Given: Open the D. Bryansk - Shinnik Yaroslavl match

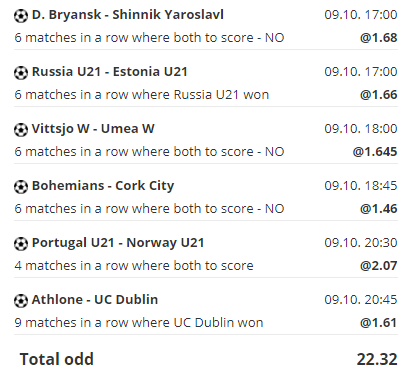Looking at the screenshot, I should click(128, 15).
